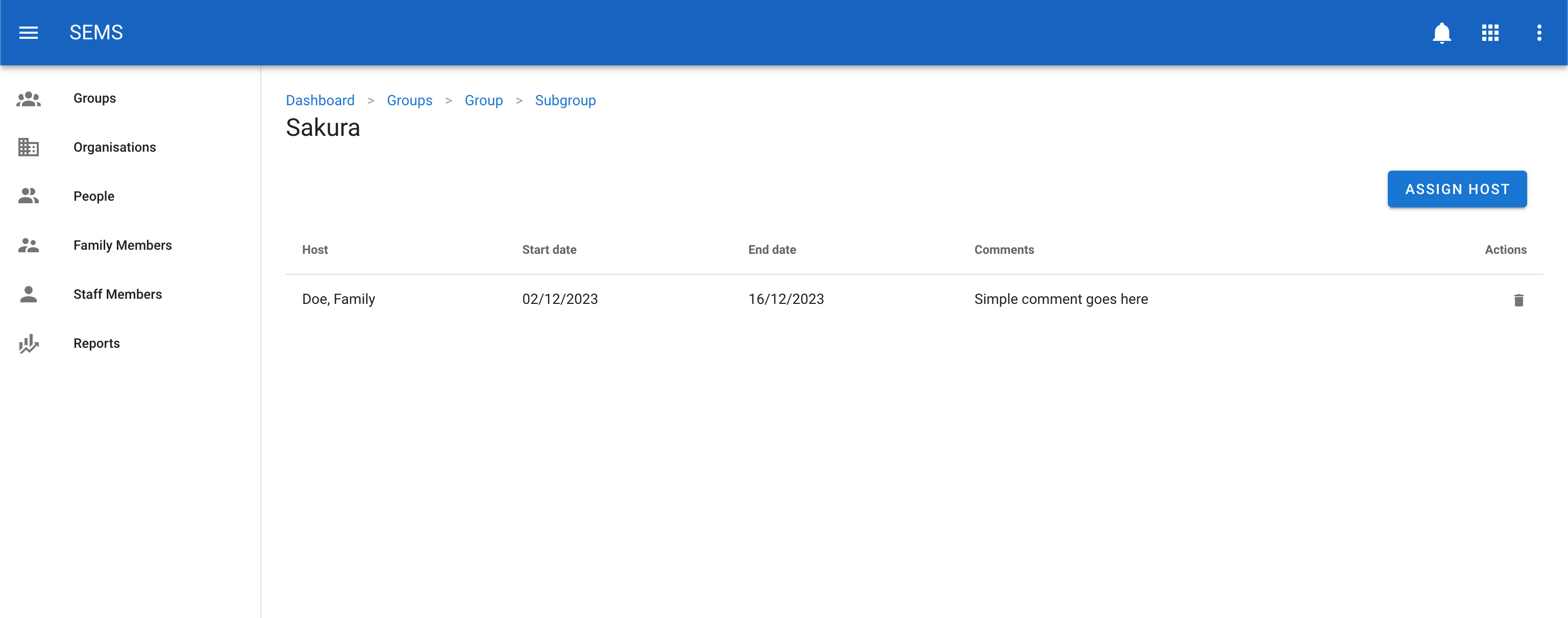The height and width of the screenshot is (618, 1568).
Task: Click the Organisations building icon
Action: click(29, 147)
